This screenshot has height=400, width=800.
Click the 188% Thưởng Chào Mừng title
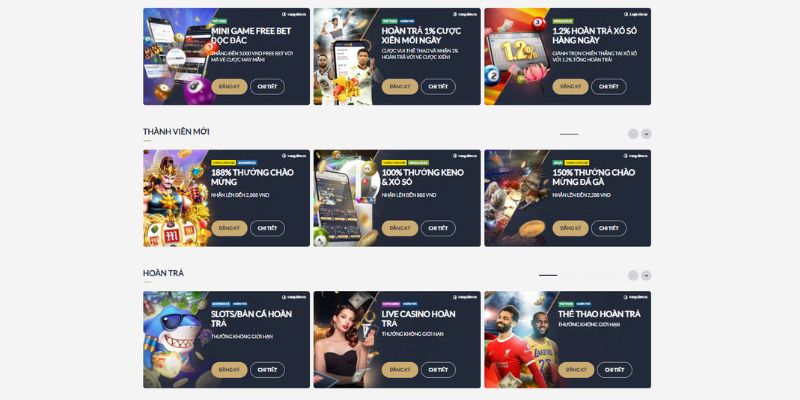pos(252,177)
